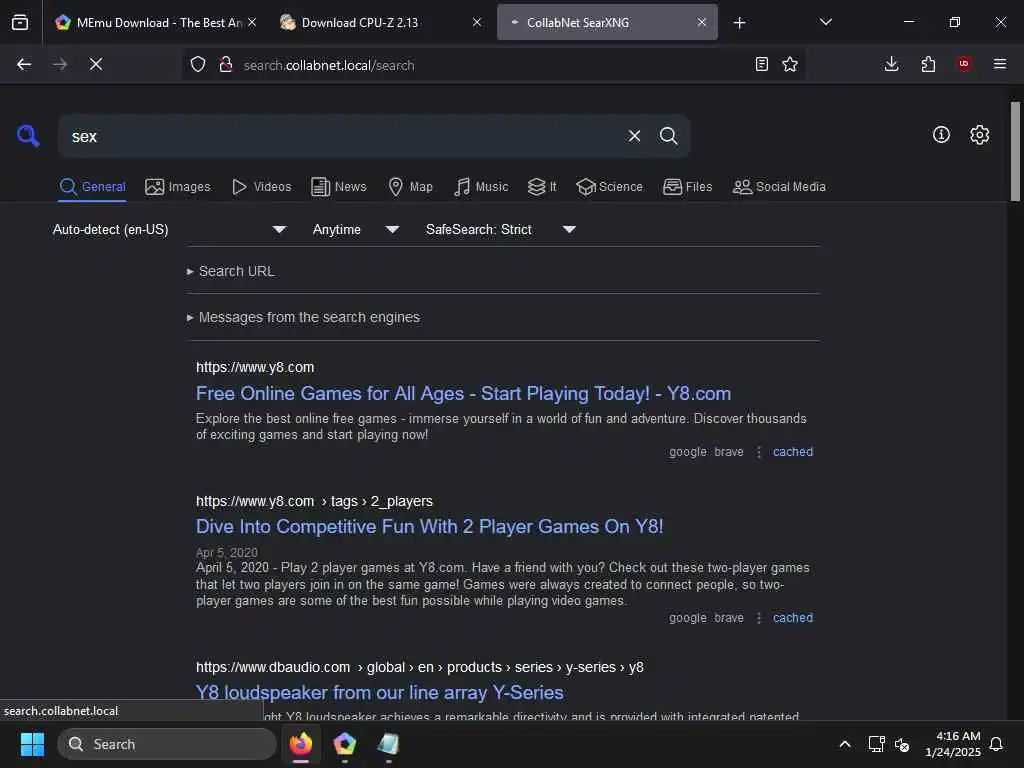The image size is (1024, 768).
Task: Open the Anytime time range dropdown
Action: tap(356, 229)
